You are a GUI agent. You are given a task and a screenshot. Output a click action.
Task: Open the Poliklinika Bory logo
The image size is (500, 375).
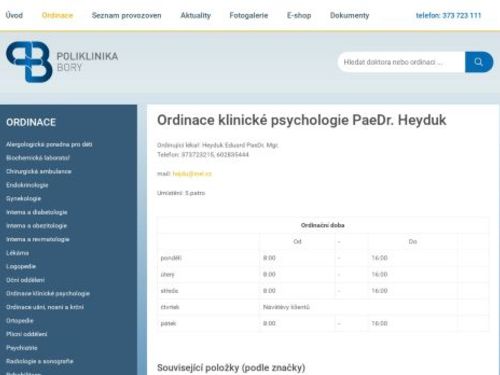coord(62,62)
